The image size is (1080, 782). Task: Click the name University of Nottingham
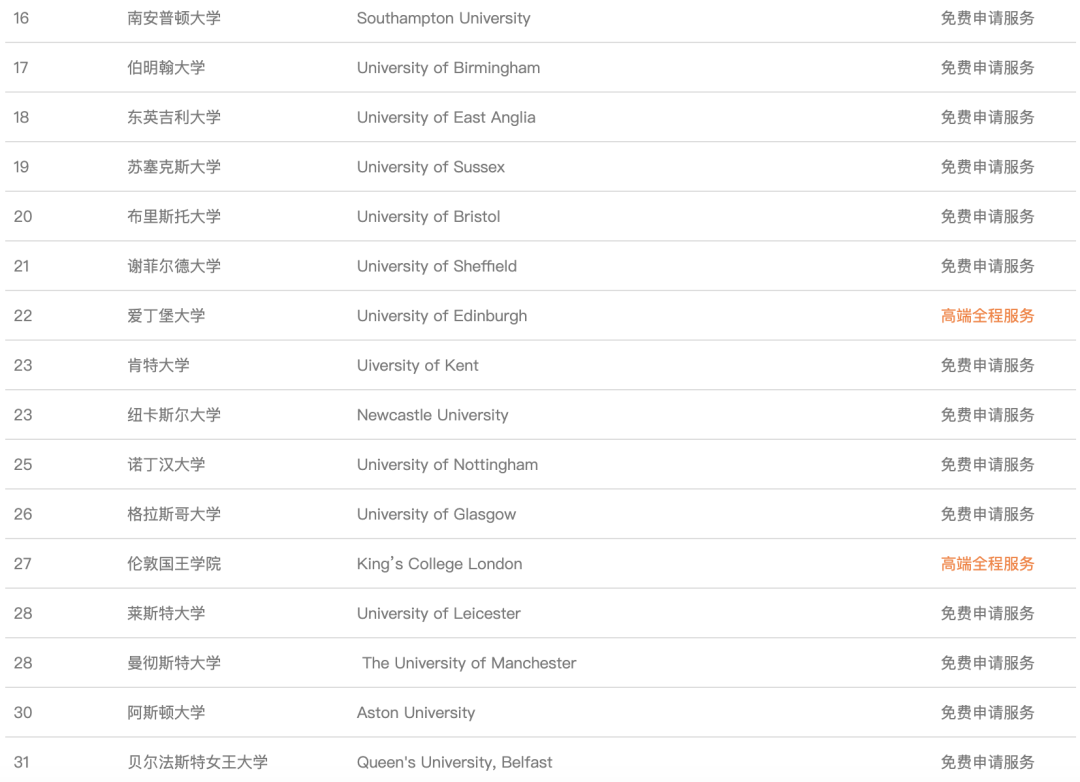pyautogui.click(x=447, y=465)
